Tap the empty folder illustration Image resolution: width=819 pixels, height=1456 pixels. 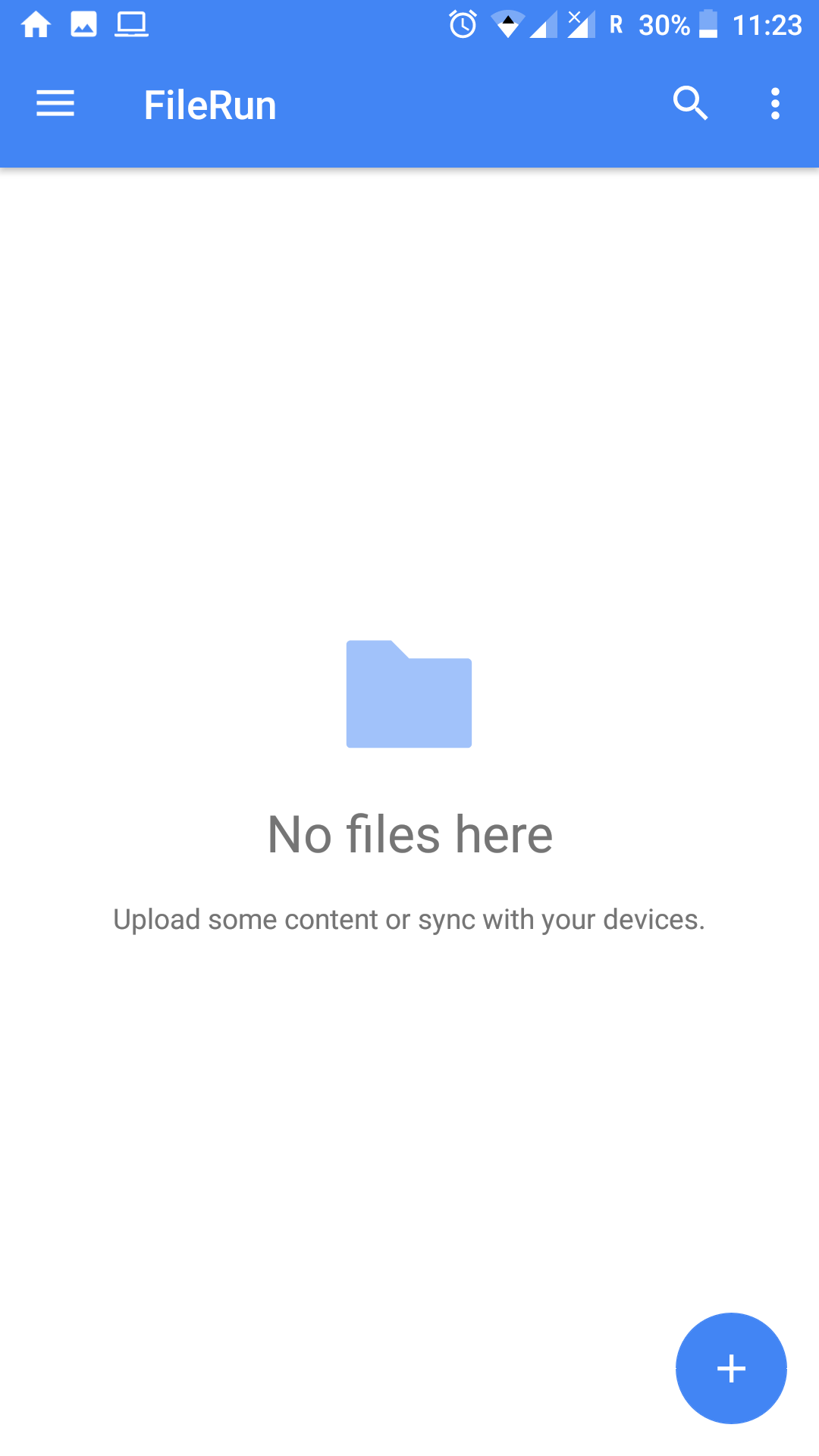(x=409, y=694)
